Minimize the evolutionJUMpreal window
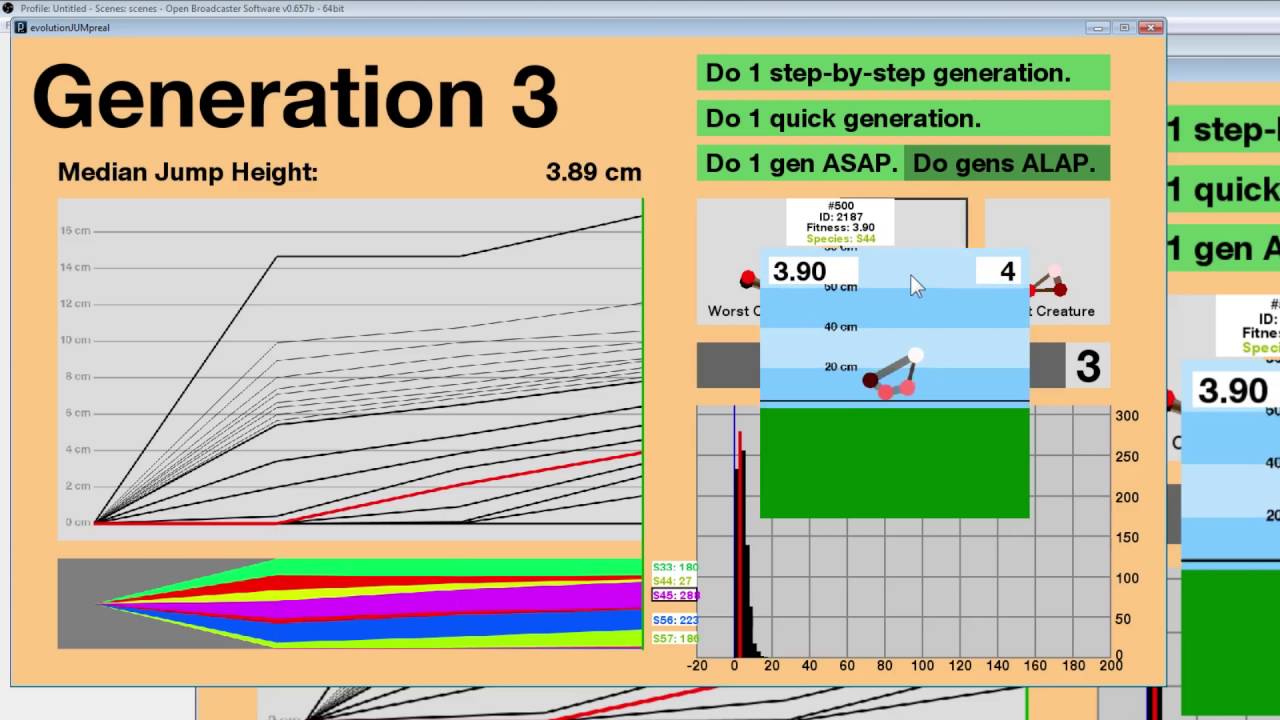1280x720 pixels. (1100, 27)
